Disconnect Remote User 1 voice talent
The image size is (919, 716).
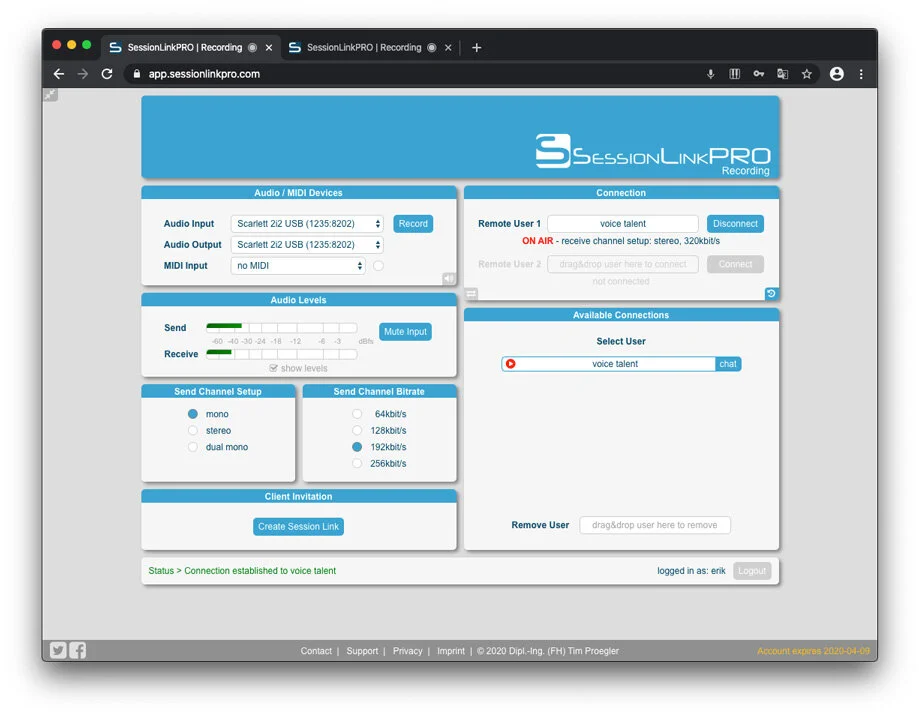tap(735, 223)
